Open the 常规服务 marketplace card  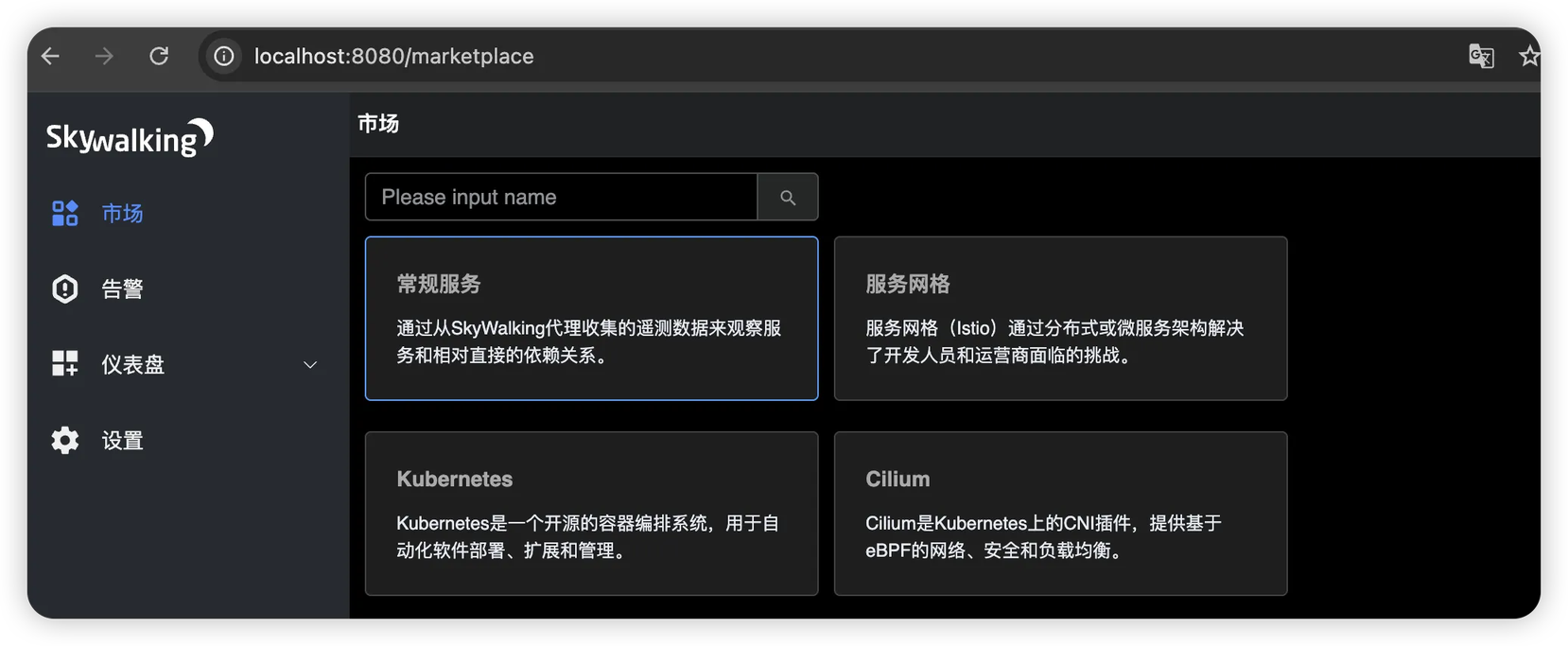tap(591, 318)
